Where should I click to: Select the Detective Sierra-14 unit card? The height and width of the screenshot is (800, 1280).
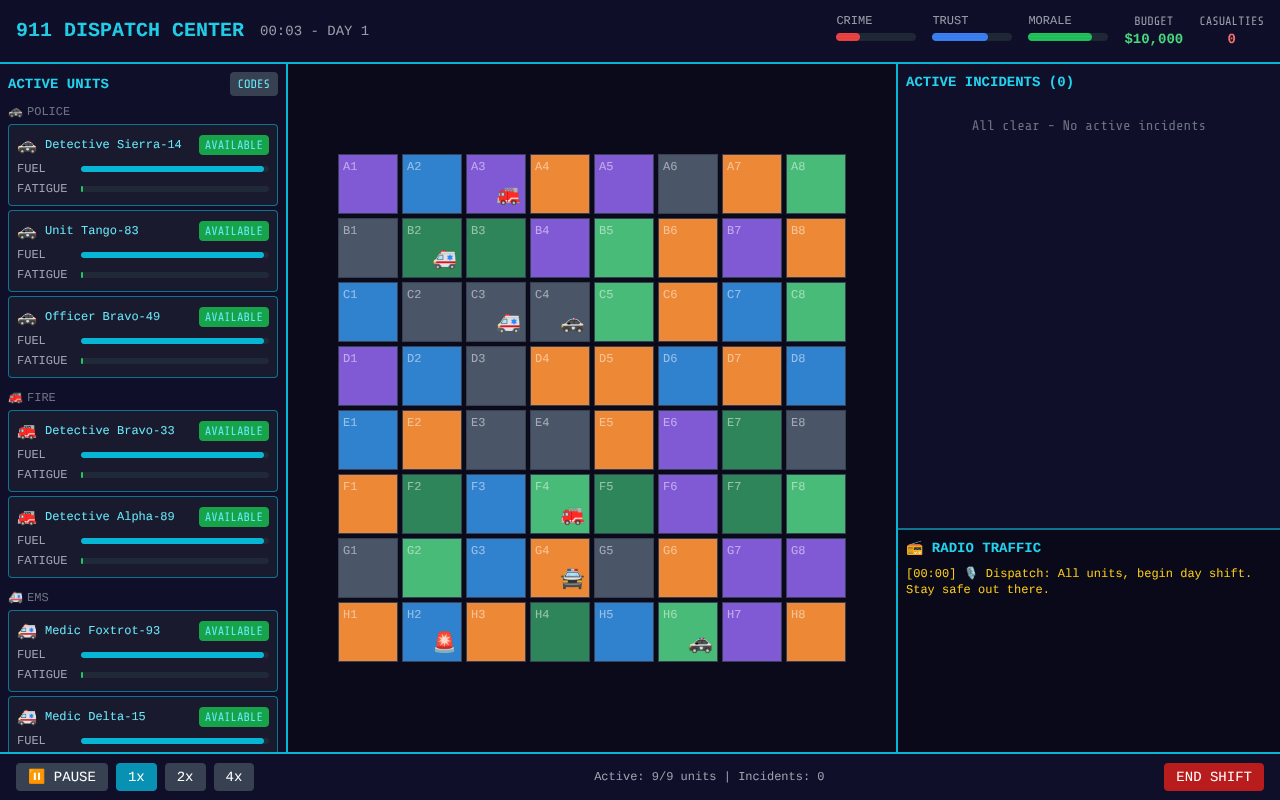143,165
